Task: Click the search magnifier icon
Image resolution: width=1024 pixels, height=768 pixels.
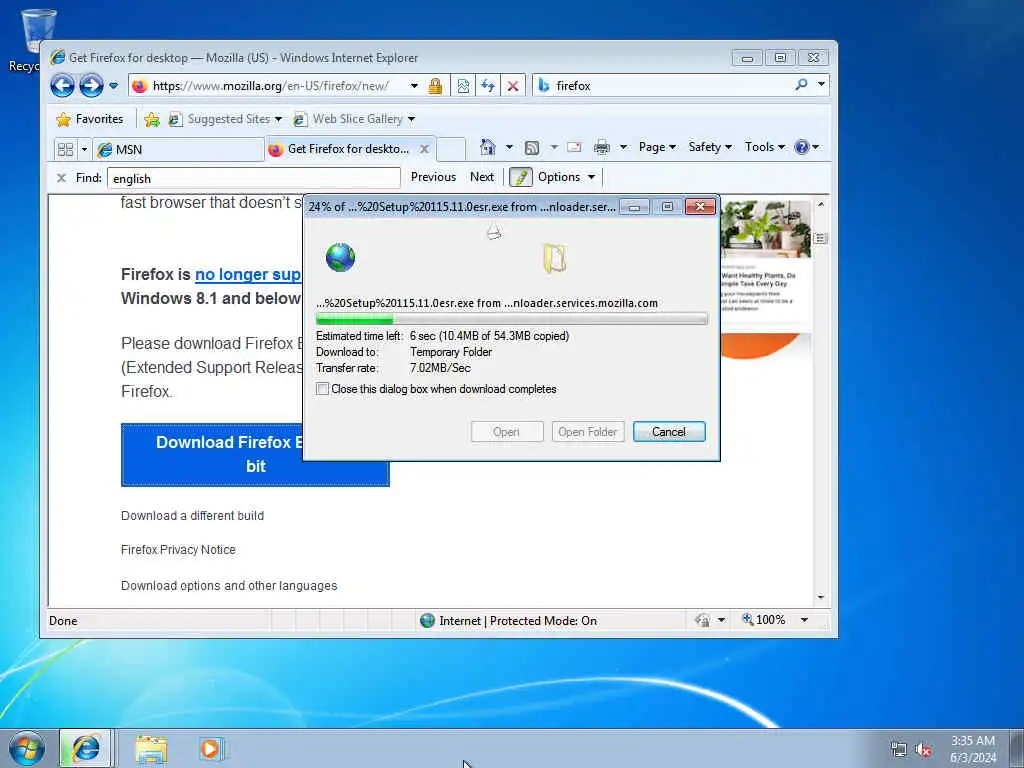Action: 801,84
